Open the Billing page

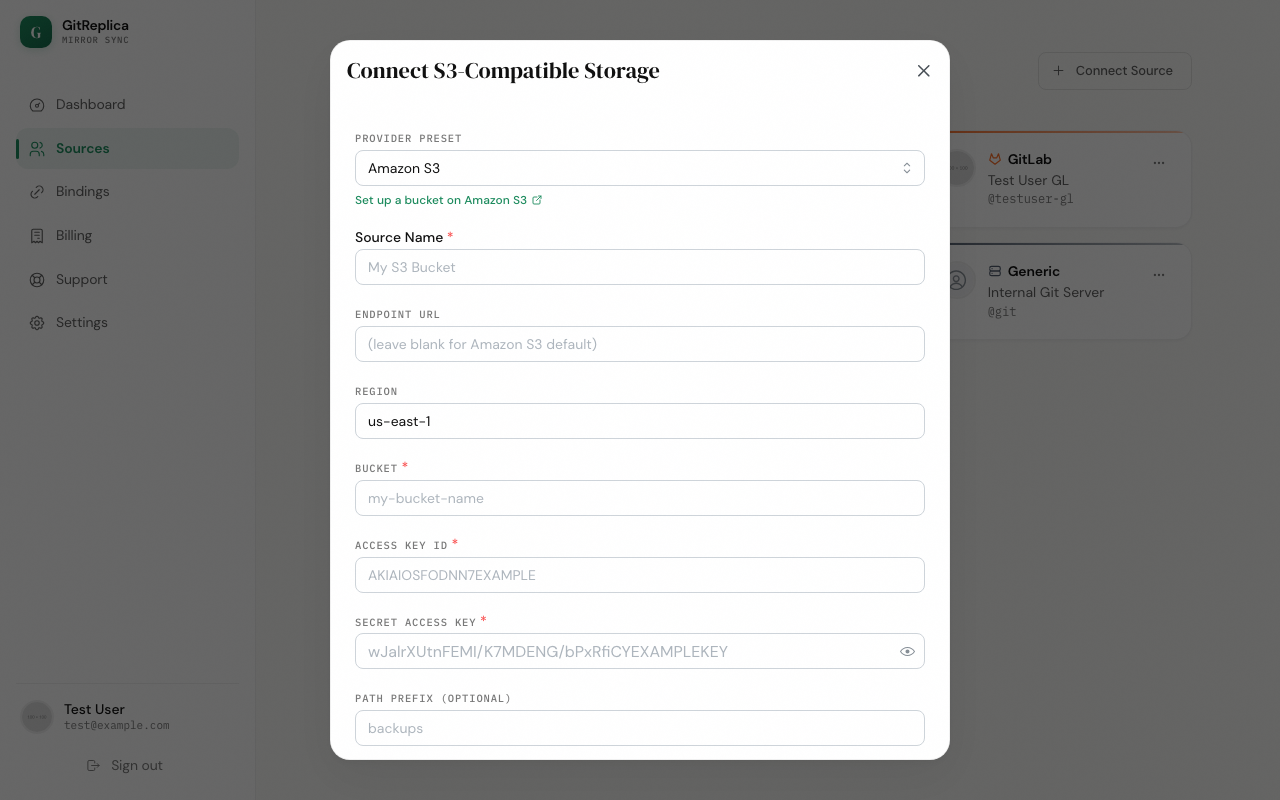127,236
